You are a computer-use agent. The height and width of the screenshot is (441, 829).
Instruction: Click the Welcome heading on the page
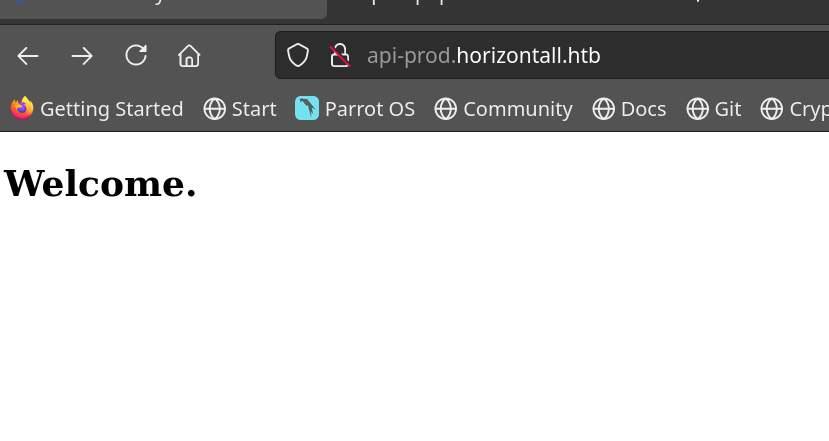[x=100, y=184]
